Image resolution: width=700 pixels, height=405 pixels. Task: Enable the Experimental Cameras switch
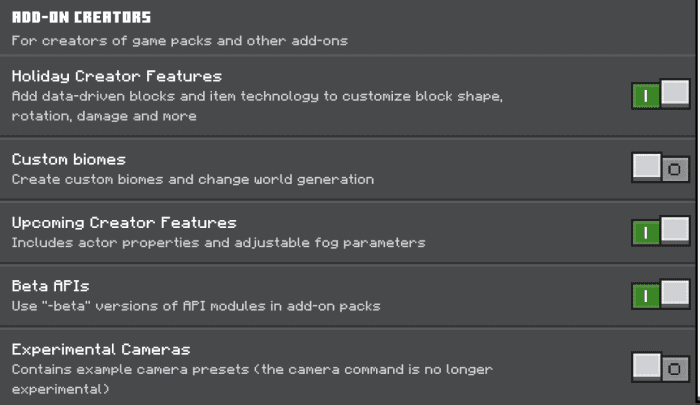[661, 367]
